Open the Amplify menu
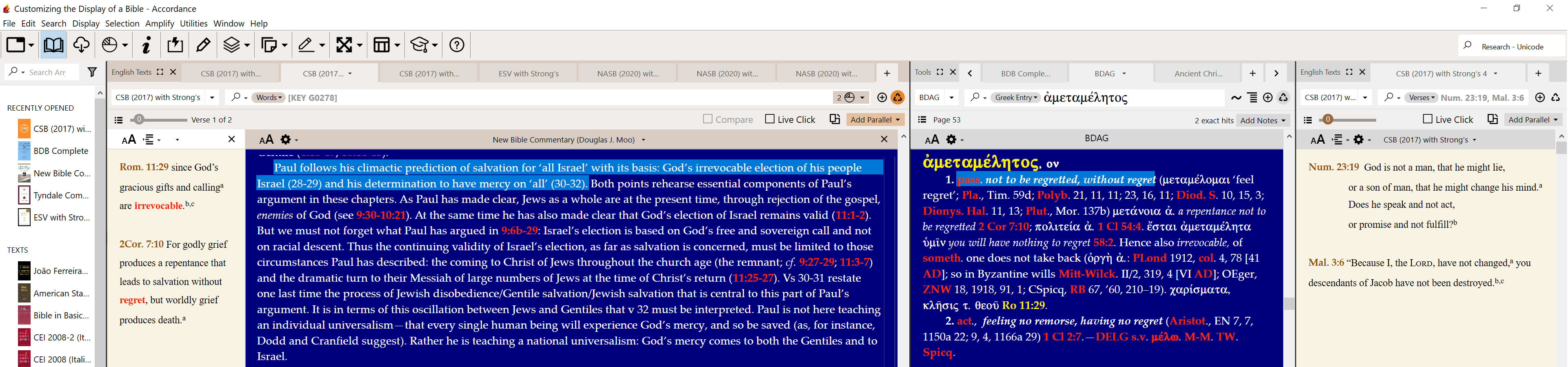1568x367 pixels. coord(160,23)
